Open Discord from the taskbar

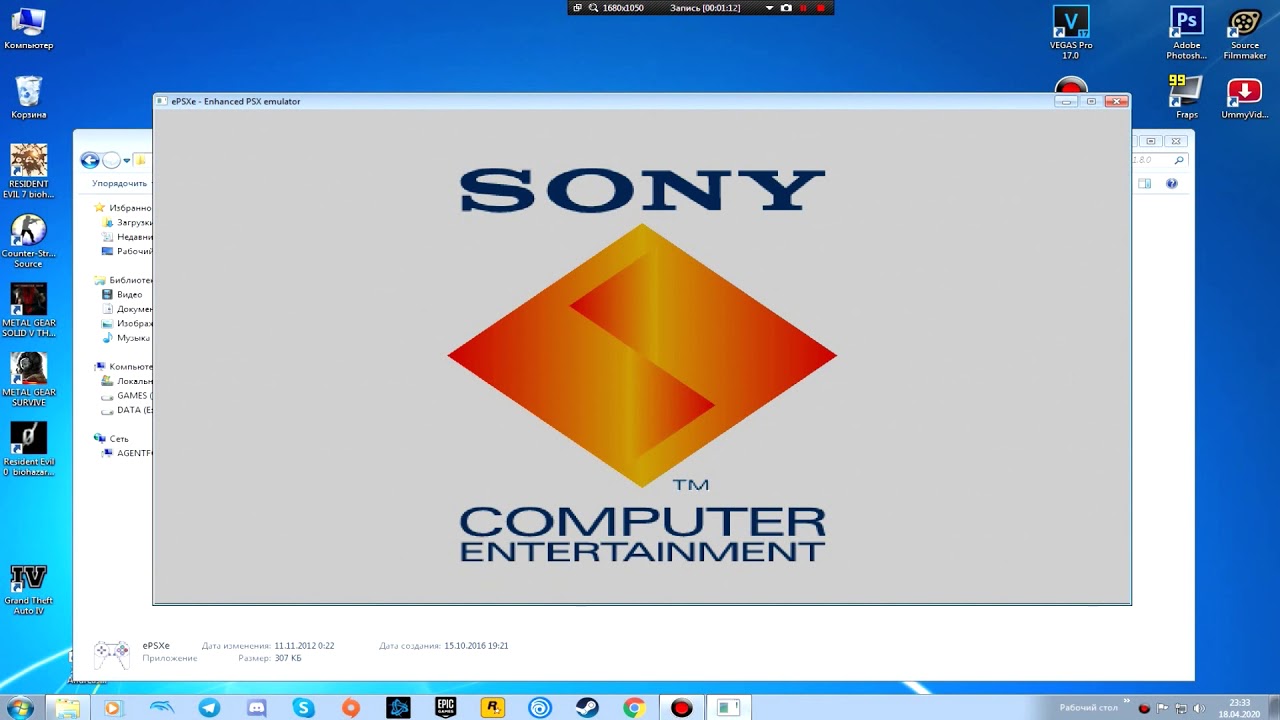tap(256, 708)
